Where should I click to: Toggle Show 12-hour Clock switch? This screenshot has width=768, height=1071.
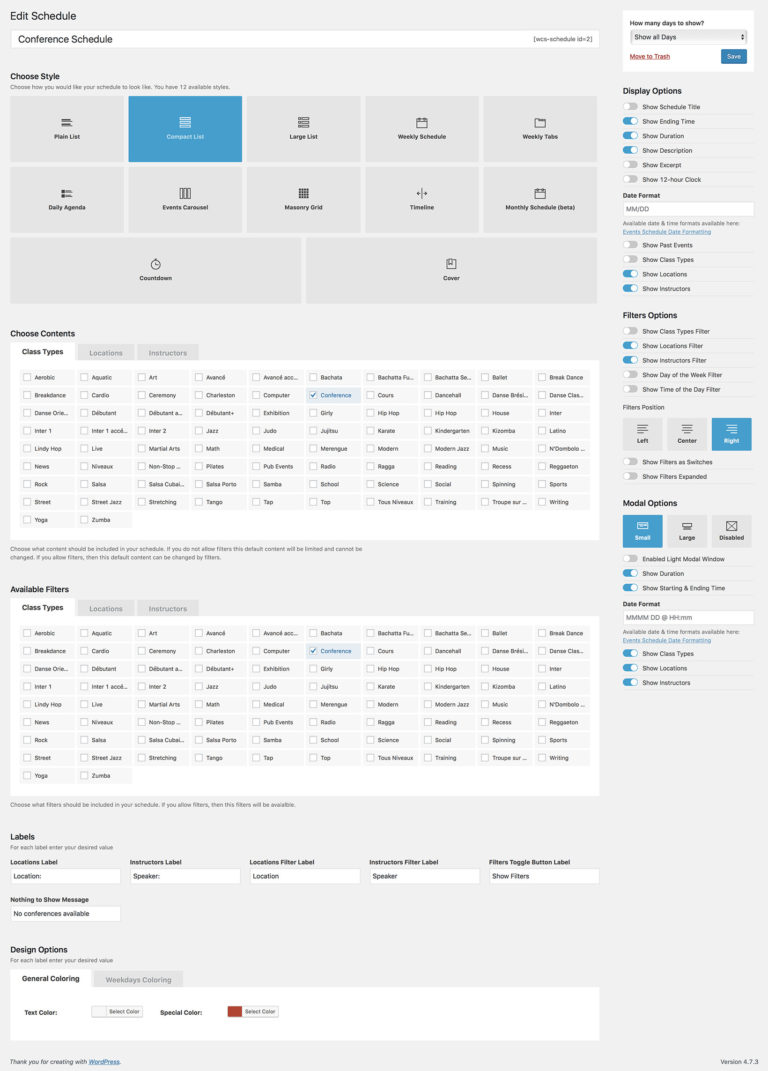pos(630,179)
